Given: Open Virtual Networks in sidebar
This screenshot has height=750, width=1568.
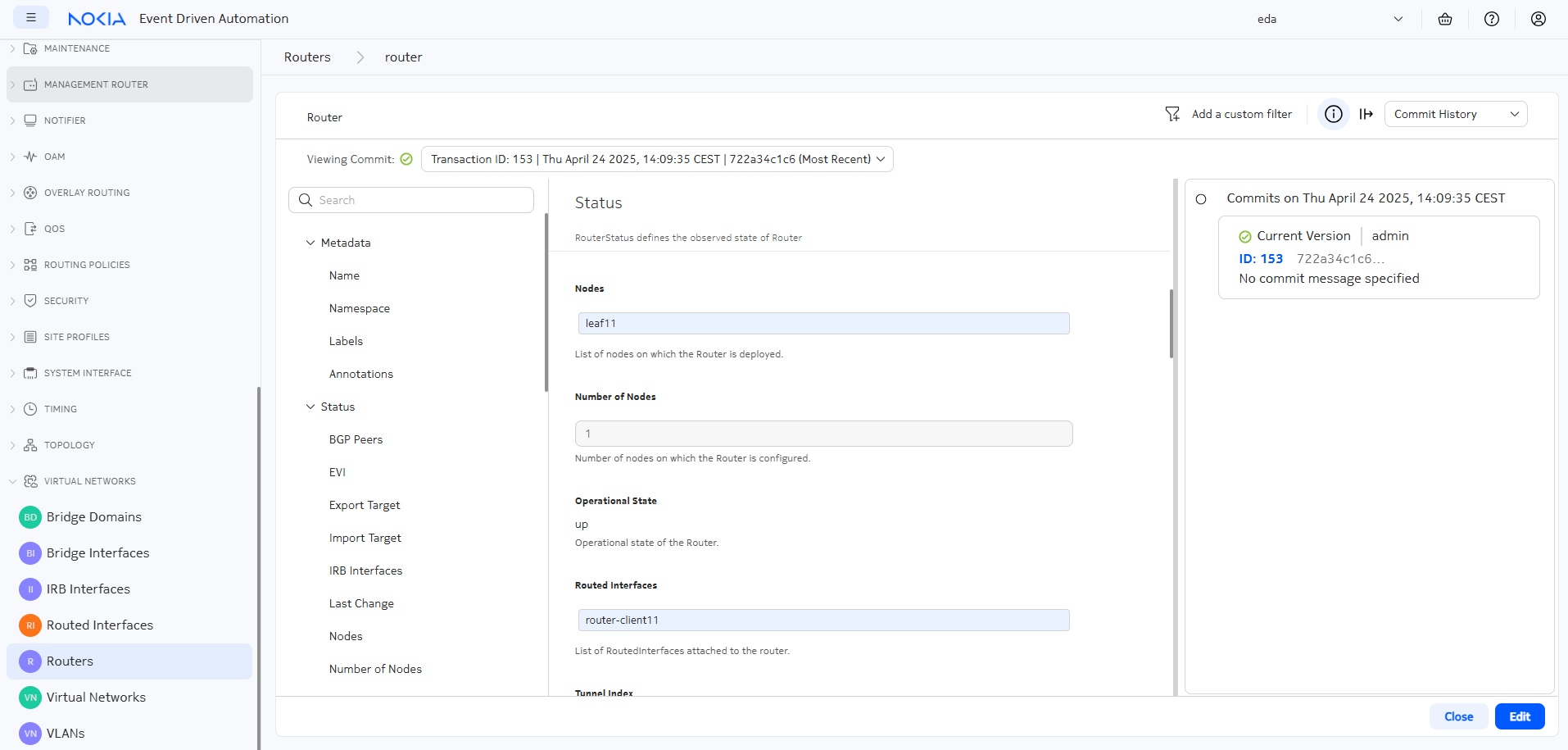Looking at the screenshot, I should 96,698.
